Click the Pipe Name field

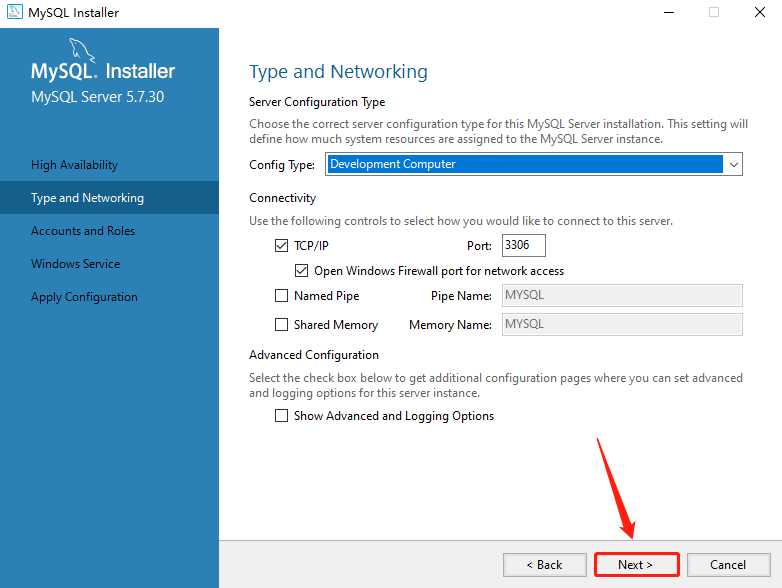pos(622,295)
